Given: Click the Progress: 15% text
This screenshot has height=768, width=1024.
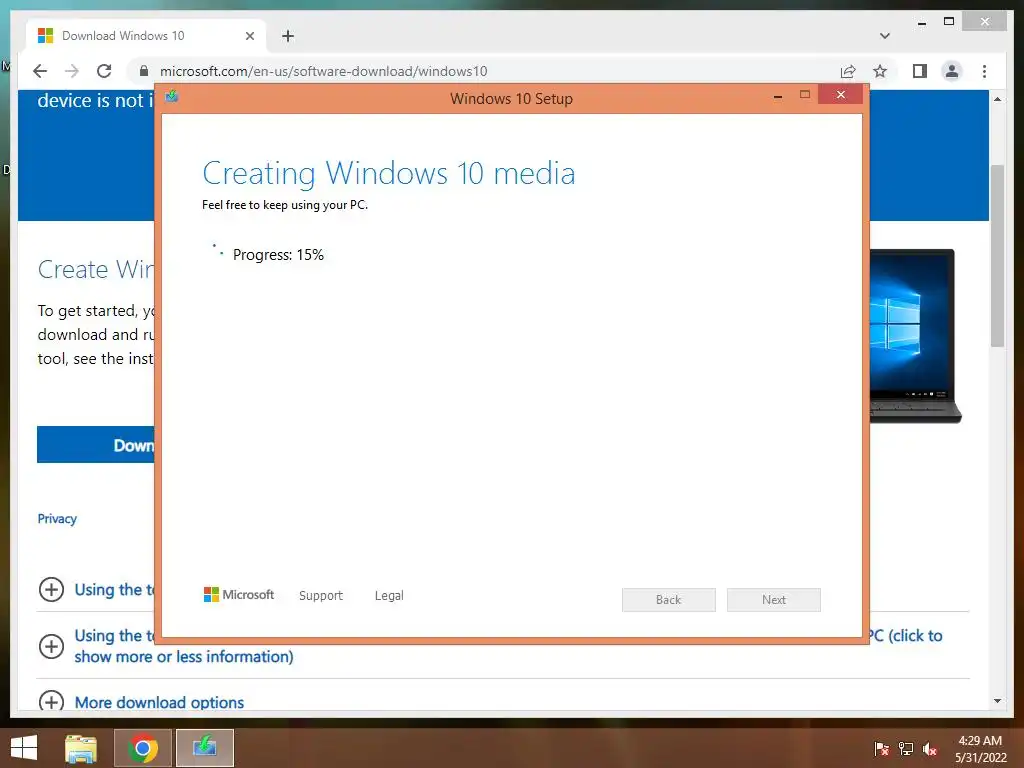Looking at the screenshot, I should [278, 255].
